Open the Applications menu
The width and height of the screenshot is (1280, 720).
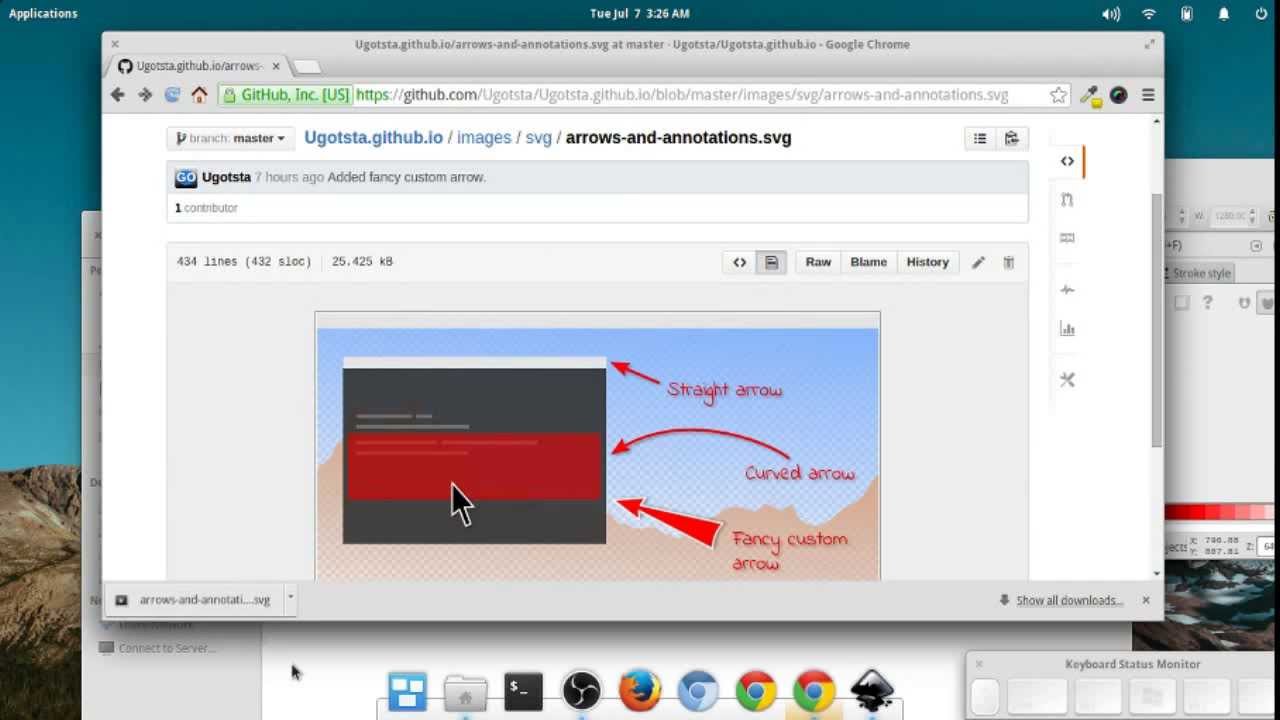[x=43, y=13]
